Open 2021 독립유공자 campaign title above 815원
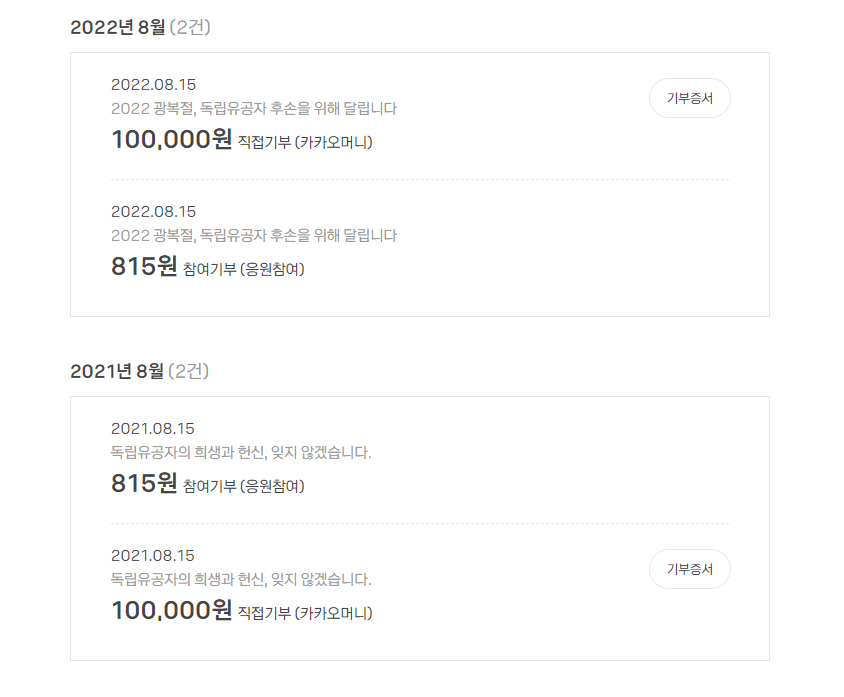844x697 pixels. [241, 452]
